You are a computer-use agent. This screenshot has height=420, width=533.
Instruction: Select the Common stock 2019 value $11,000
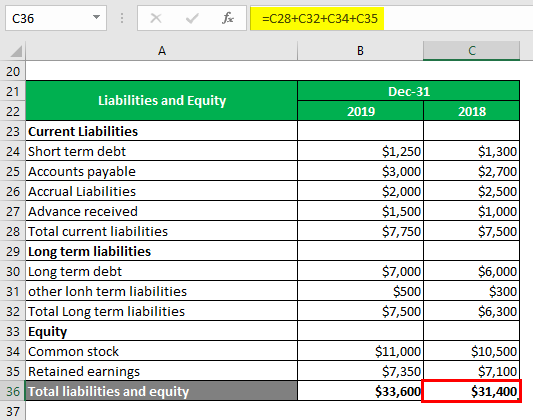click(x=360, y=351)
